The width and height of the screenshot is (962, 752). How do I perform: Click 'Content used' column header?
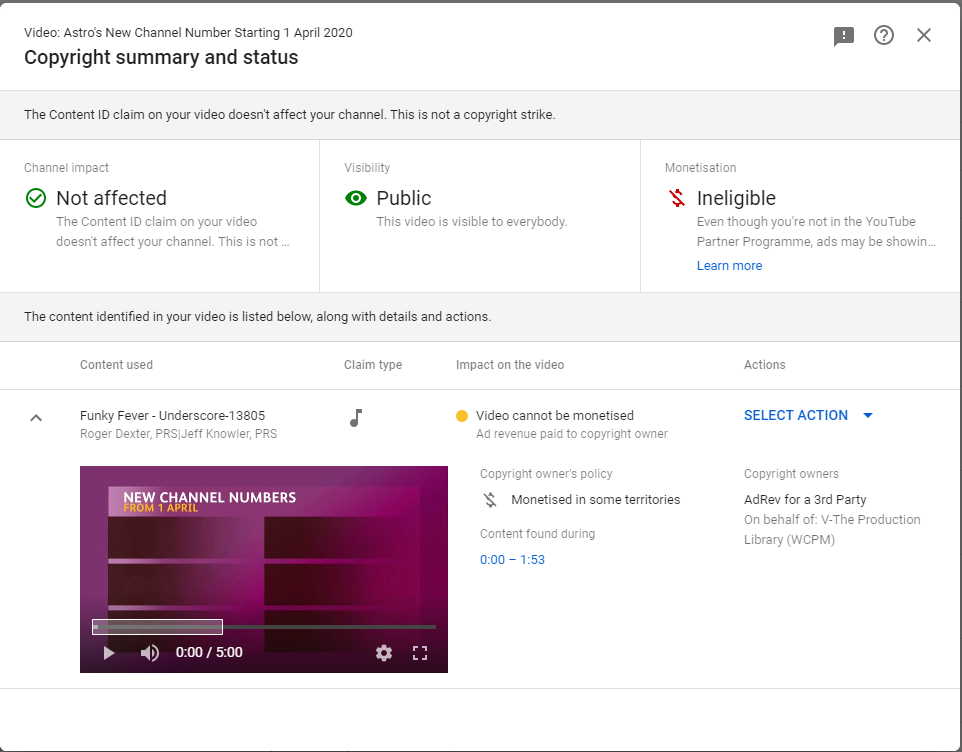(117, 364)
